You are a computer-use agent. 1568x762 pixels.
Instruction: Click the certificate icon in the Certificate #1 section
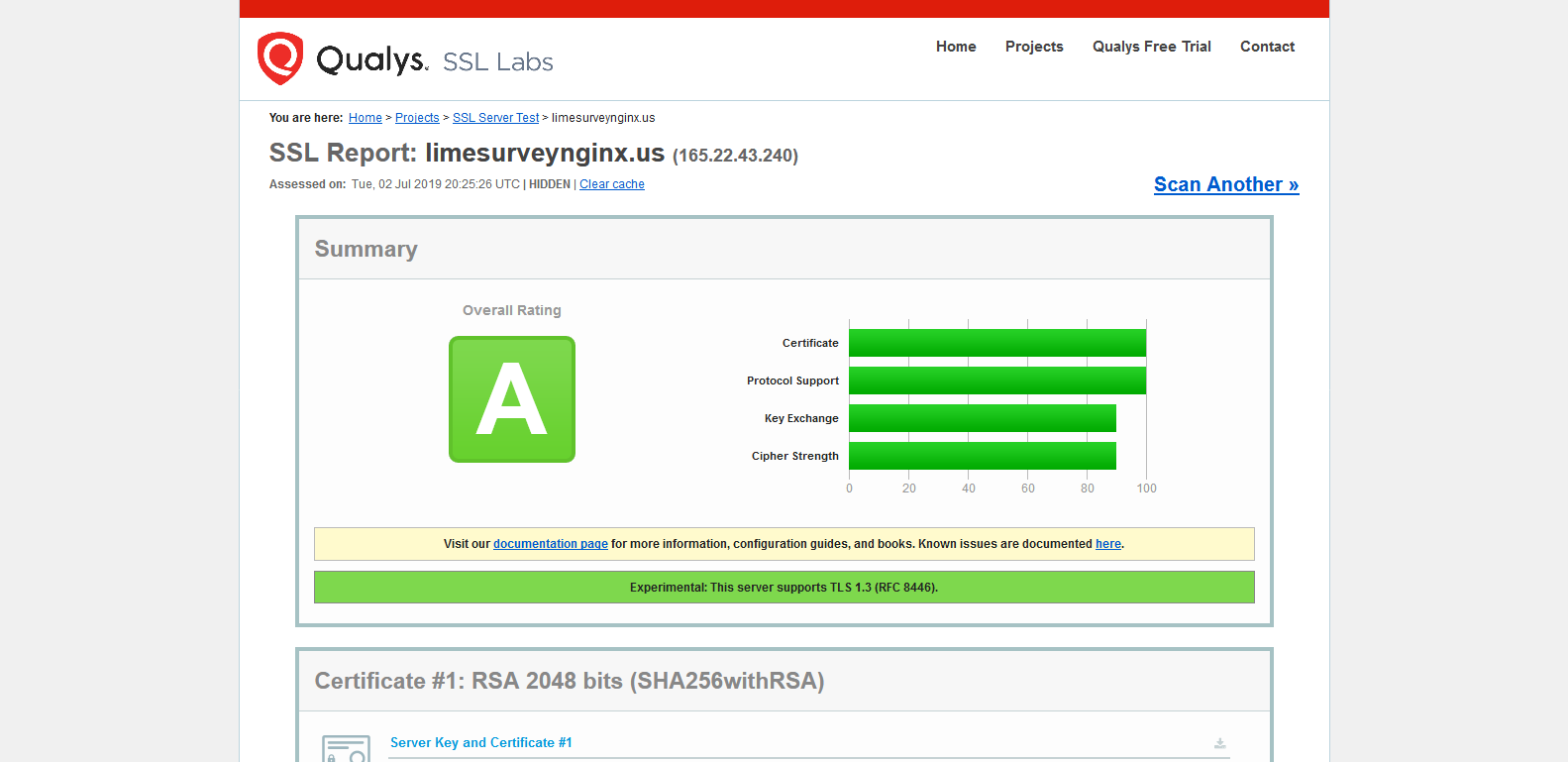(x=346, y=750)
